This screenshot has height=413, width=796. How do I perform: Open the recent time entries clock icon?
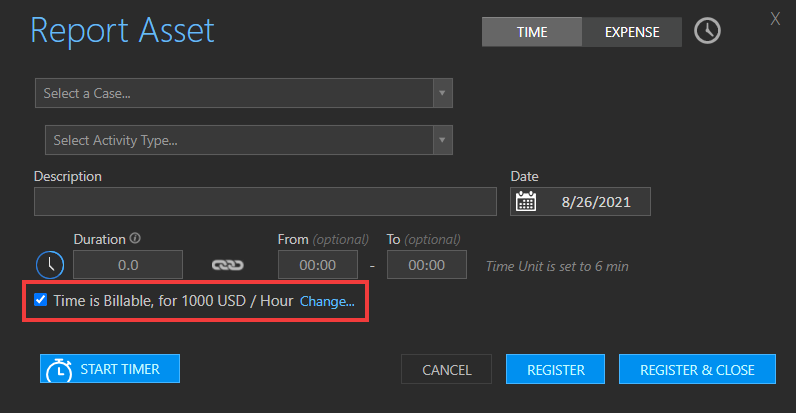coord(707,31)
